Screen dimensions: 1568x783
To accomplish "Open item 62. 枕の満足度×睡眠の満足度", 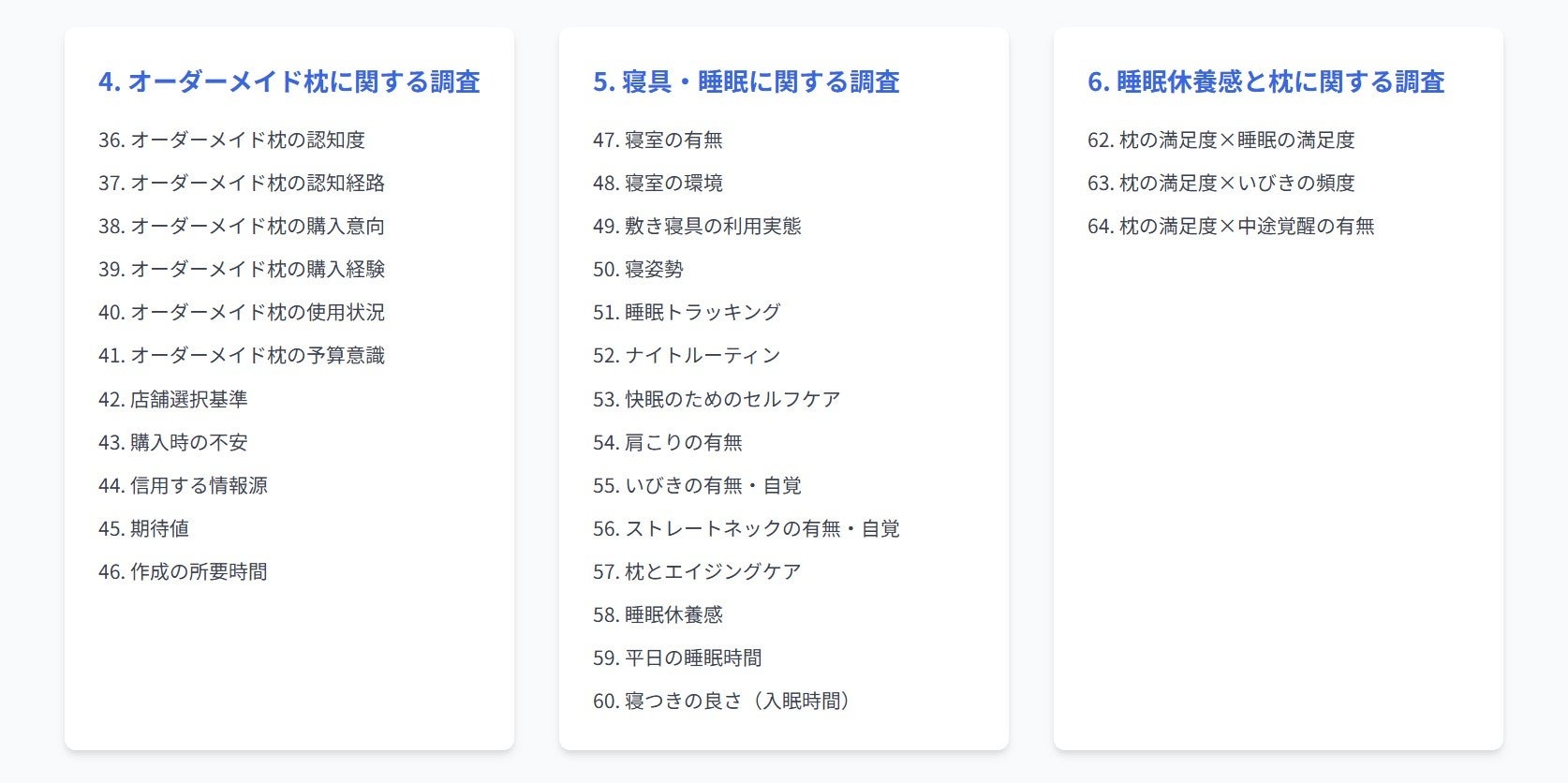I will click(x=1221, y=140).
